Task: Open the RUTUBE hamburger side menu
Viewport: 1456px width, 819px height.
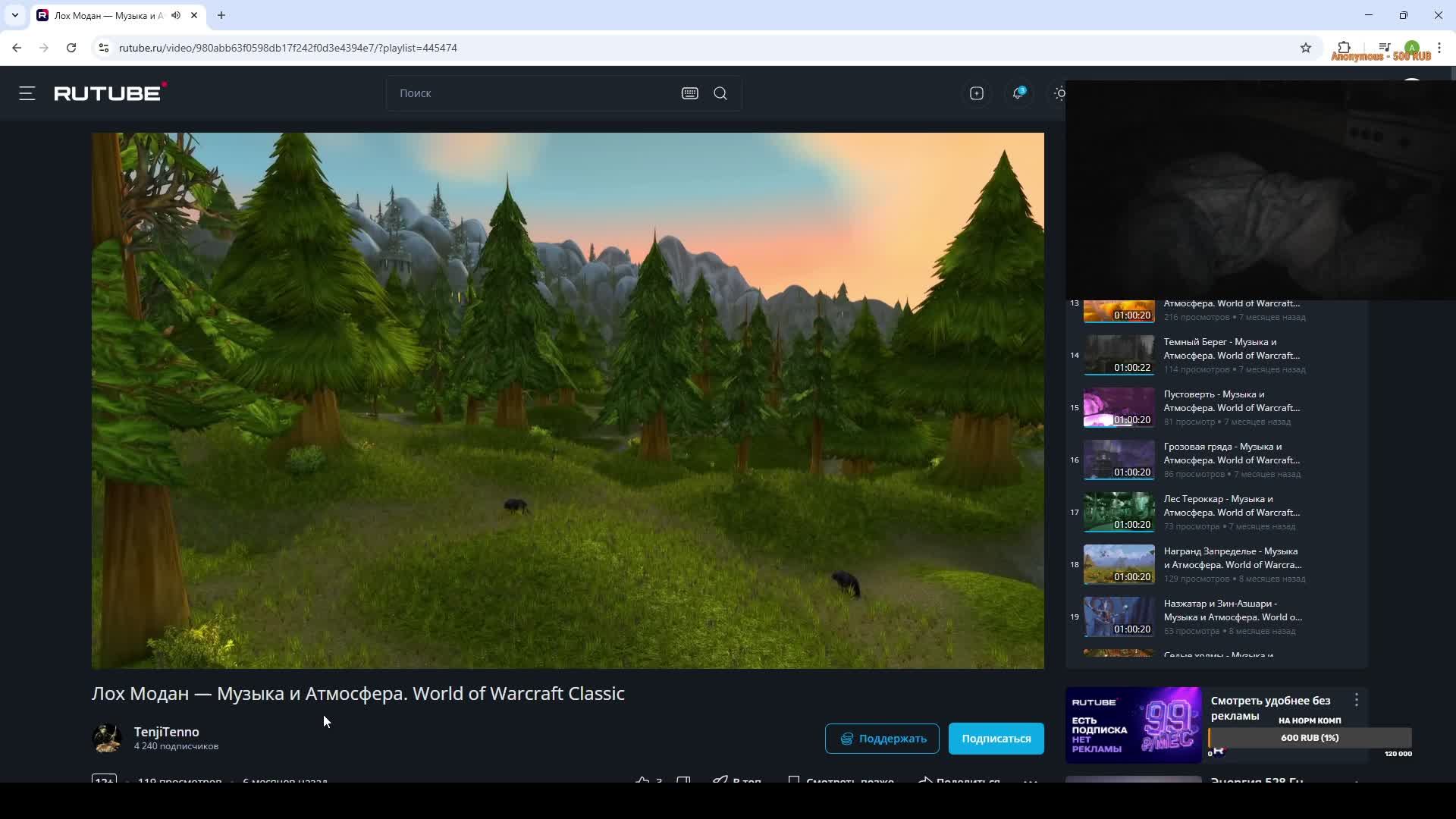Action: click(x=27, y=93)
